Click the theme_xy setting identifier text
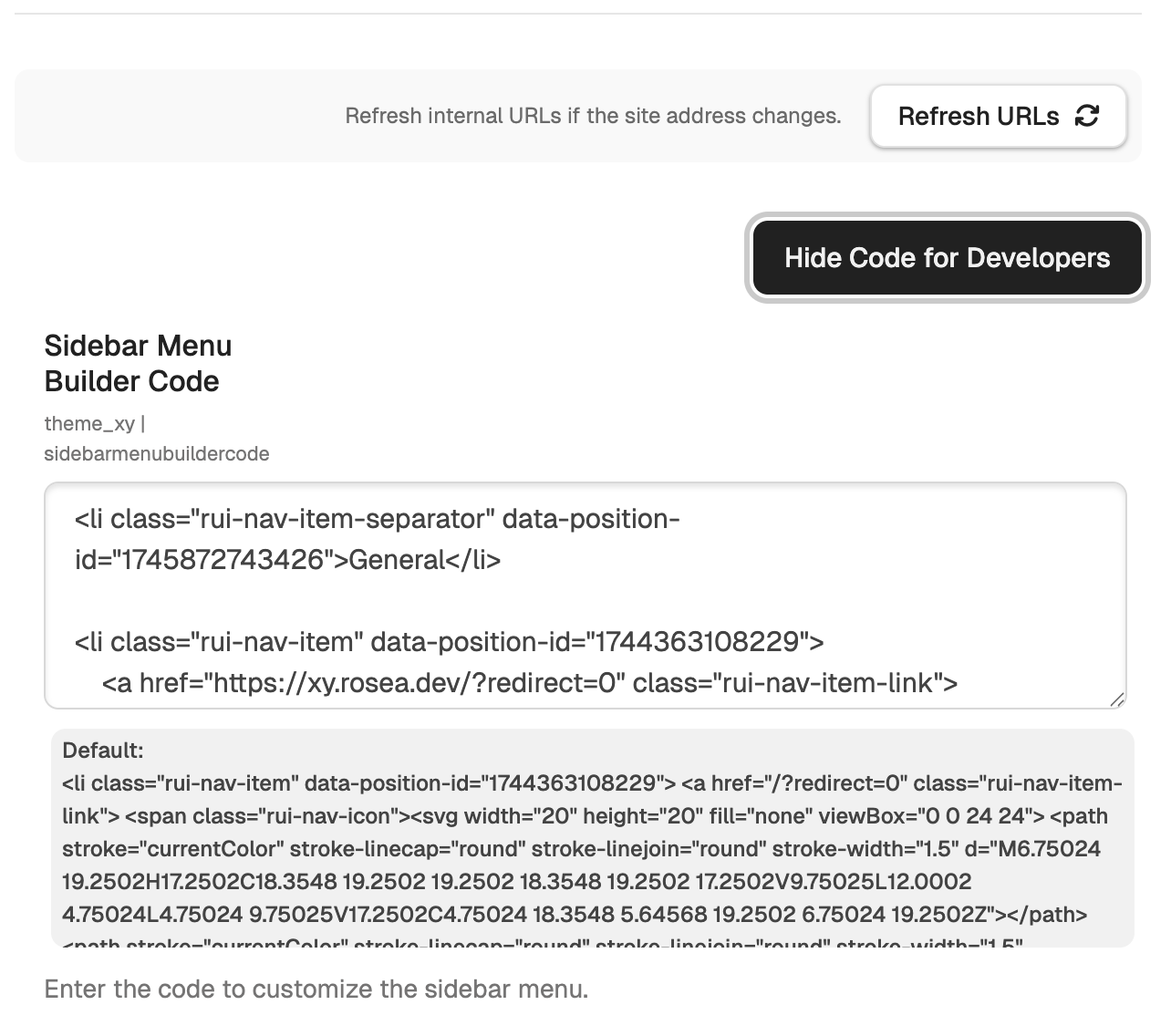Screen dimensions: 1171x1036 click(89, 423)
